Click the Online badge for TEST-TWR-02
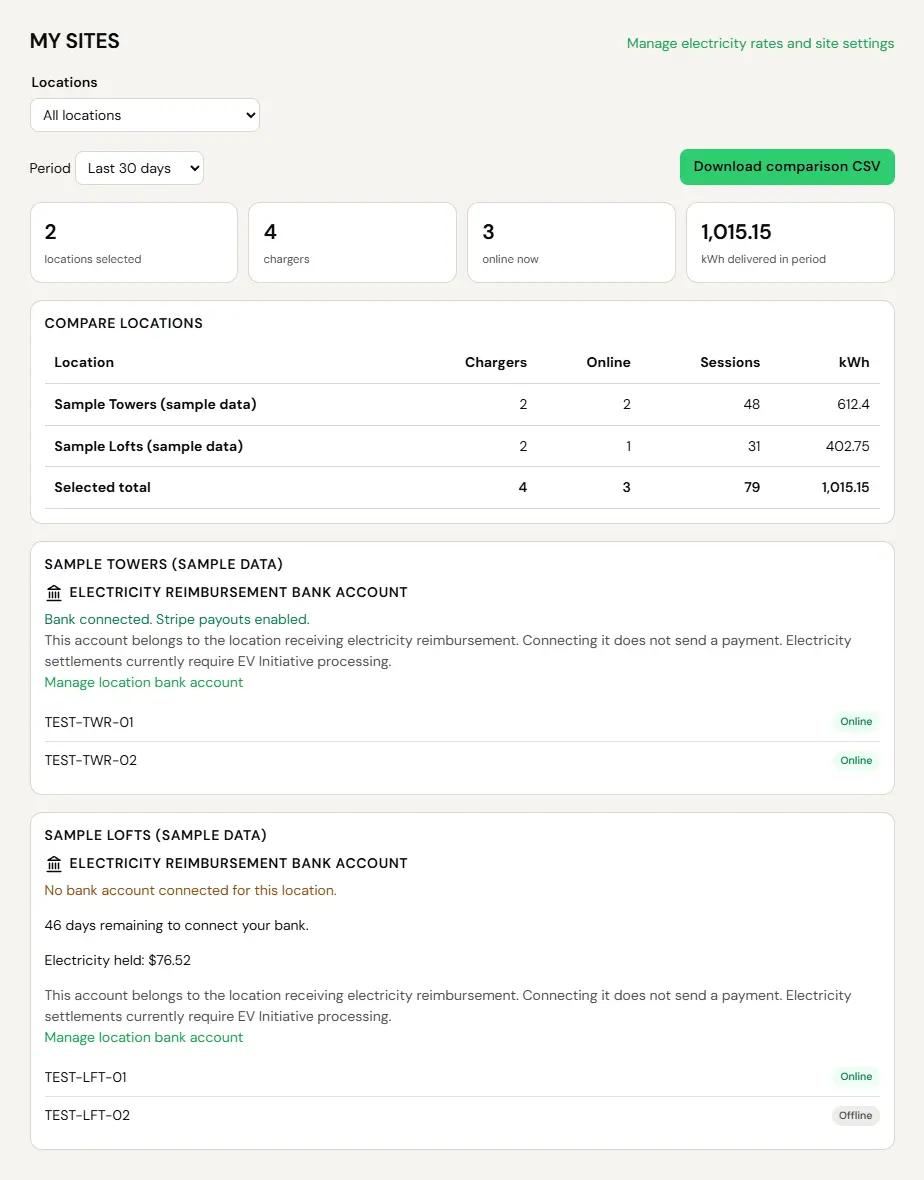924x1180 pixels. (x=856, y=761)
